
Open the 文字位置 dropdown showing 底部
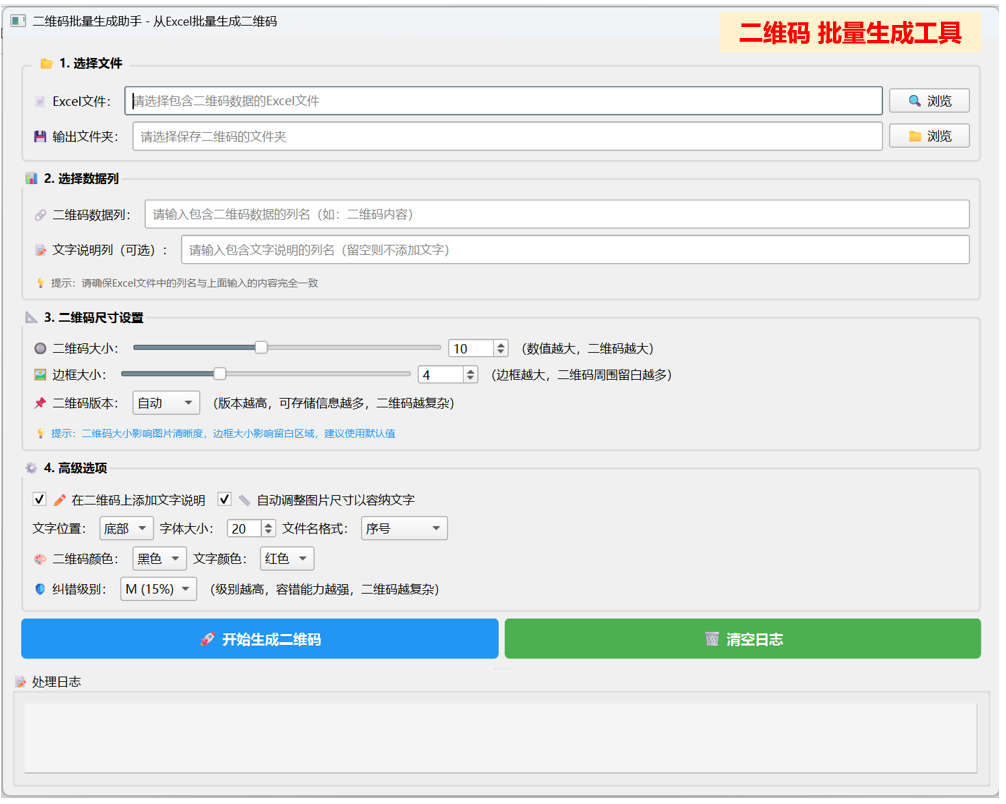click(x=126, y=529)
